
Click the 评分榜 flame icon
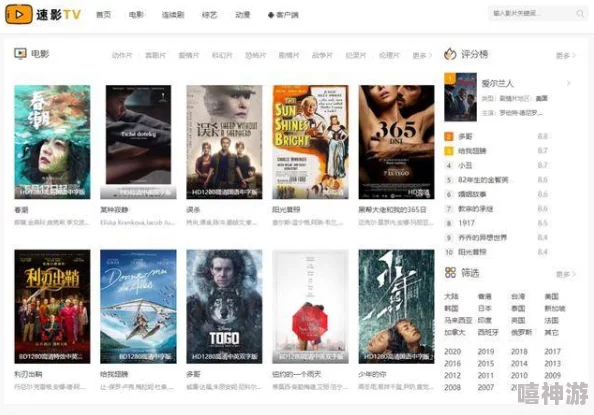(450, 54)
